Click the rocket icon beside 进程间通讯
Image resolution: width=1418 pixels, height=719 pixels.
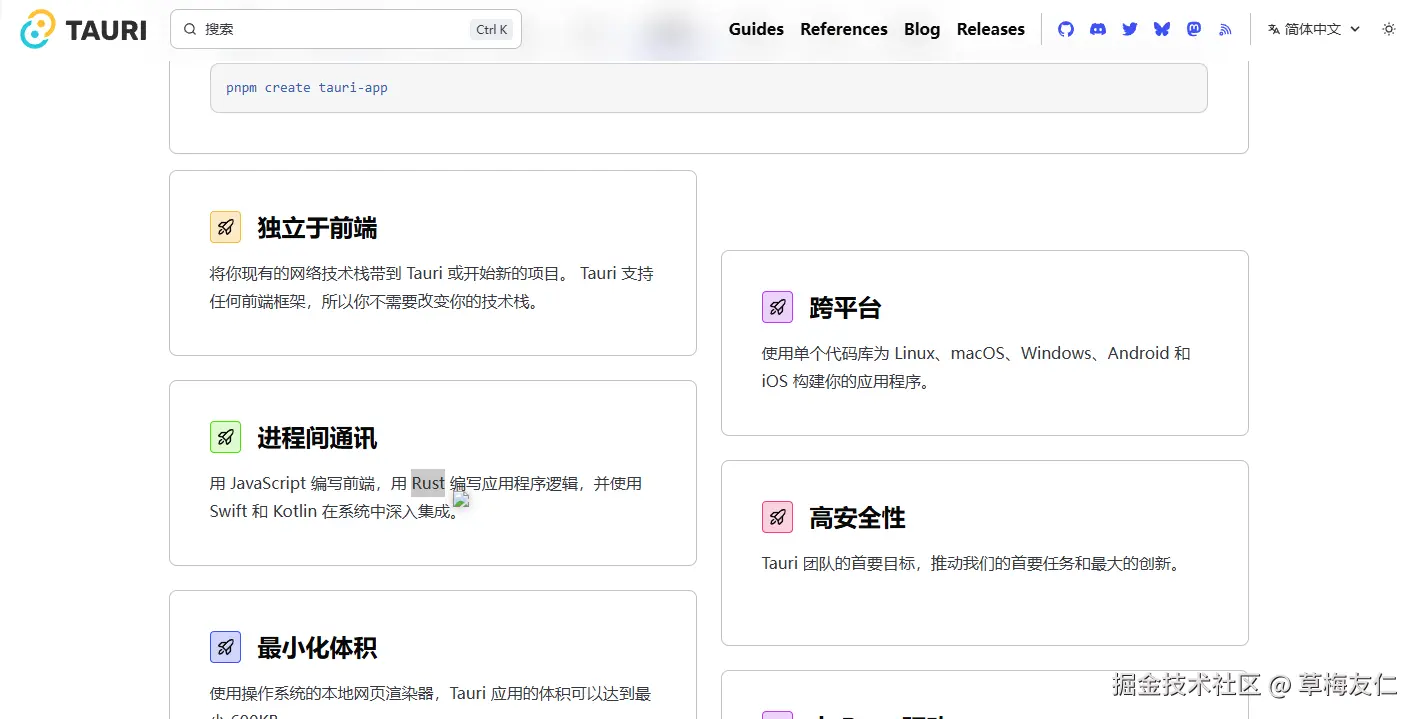click(226, 437)
